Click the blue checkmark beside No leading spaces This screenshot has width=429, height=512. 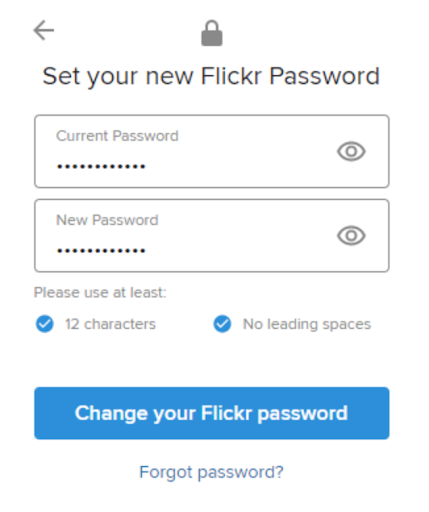tap(222, 324)
